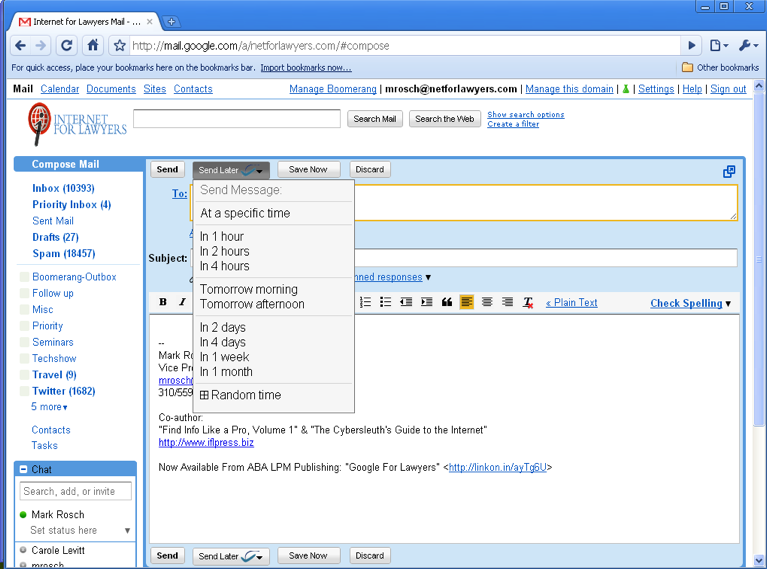The width and height of the screenshot is (767, 569).
Task: Switch to Plain Text mode
Action: [x=571, y=303]
